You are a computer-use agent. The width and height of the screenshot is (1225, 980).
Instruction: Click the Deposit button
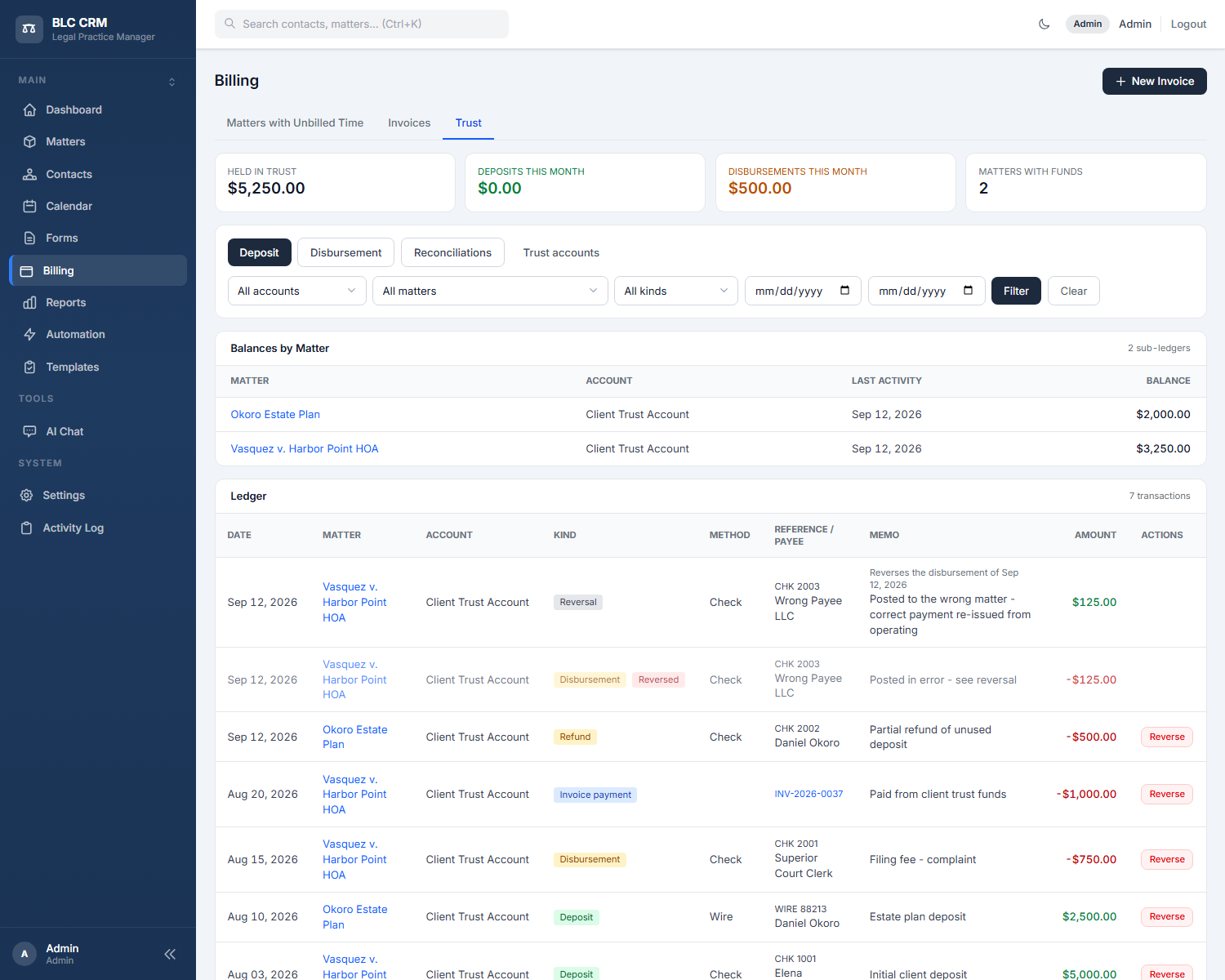[259, 252]
